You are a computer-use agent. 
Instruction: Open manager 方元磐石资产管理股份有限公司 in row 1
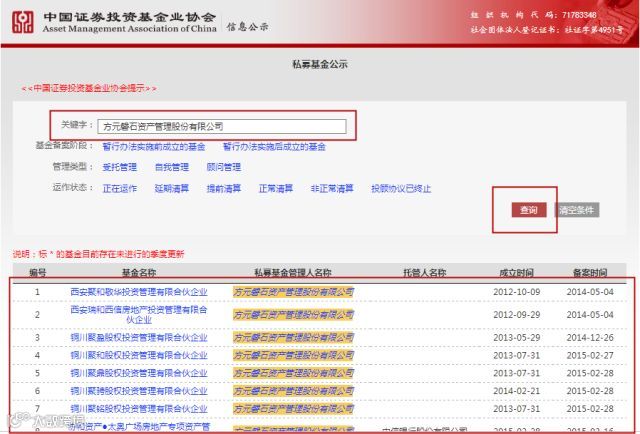pyautogui.click(x=293, y=292)
